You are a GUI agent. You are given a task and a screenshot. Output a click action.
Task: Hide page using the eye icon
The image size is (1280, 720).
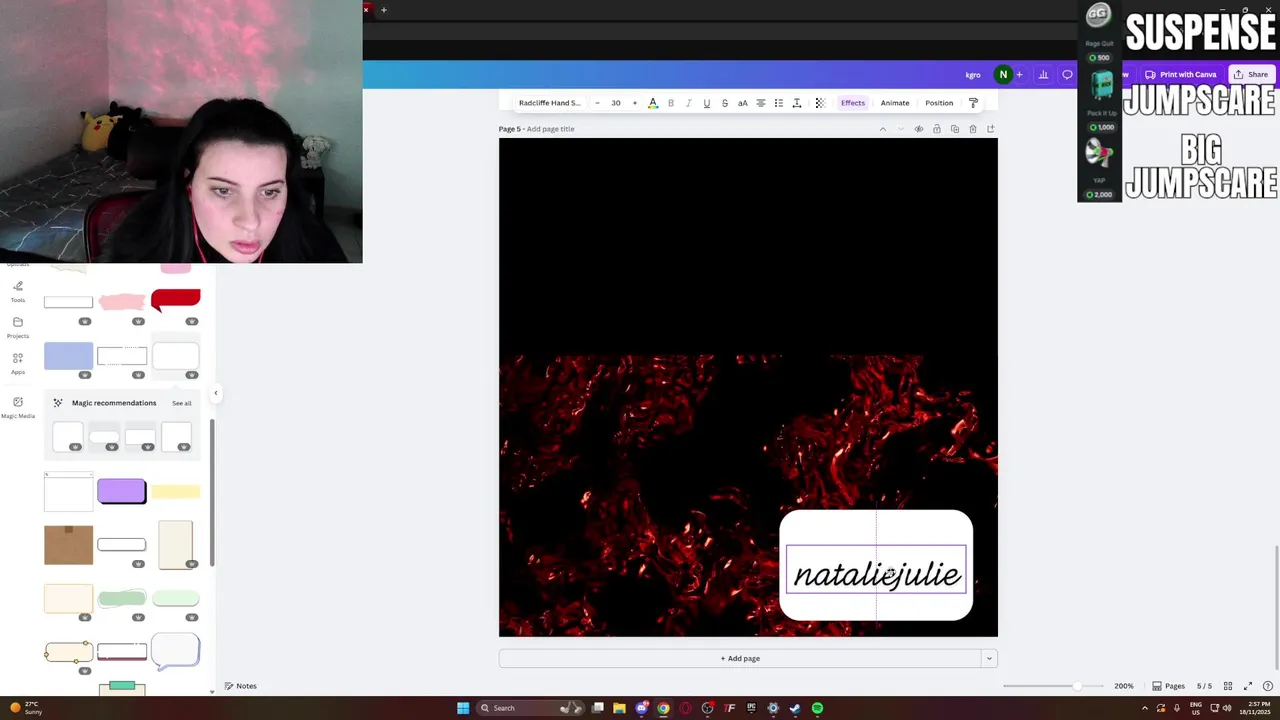click(x=919, y=129)
